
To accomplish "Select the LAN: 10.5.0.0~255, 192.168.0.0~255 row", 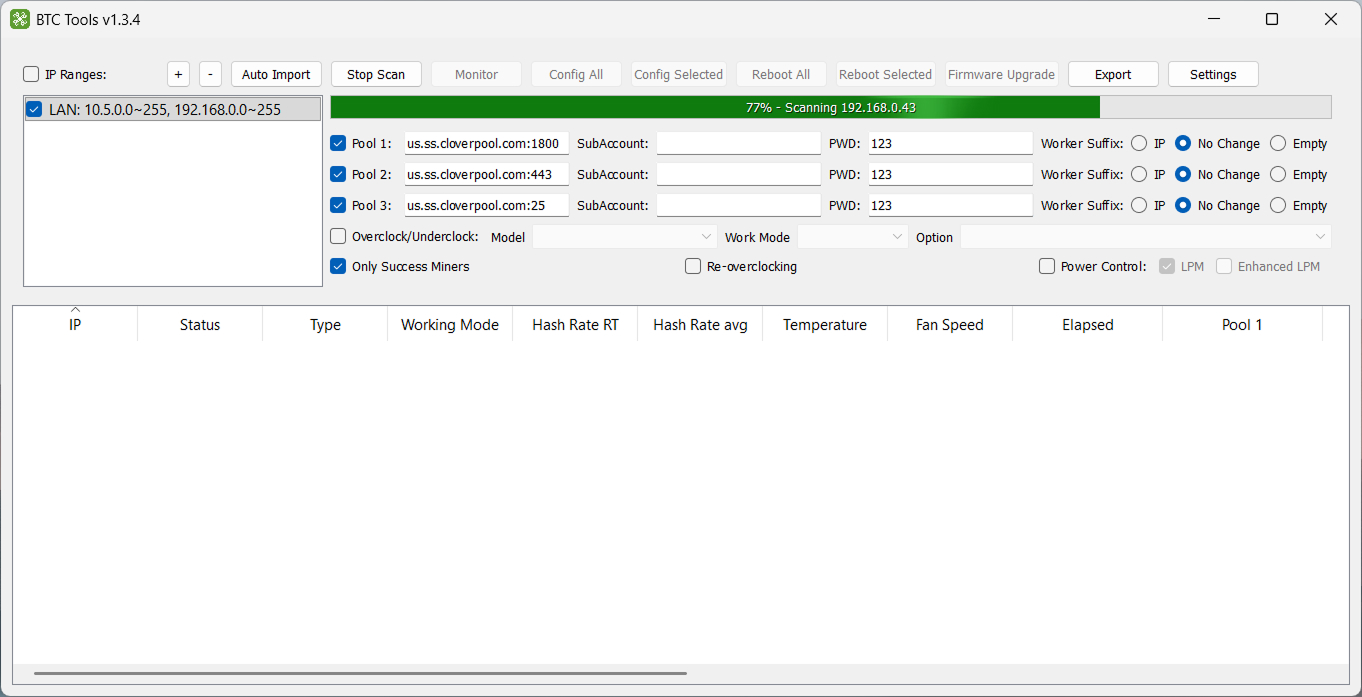I will pyautogui.click(x=173, y=110).
